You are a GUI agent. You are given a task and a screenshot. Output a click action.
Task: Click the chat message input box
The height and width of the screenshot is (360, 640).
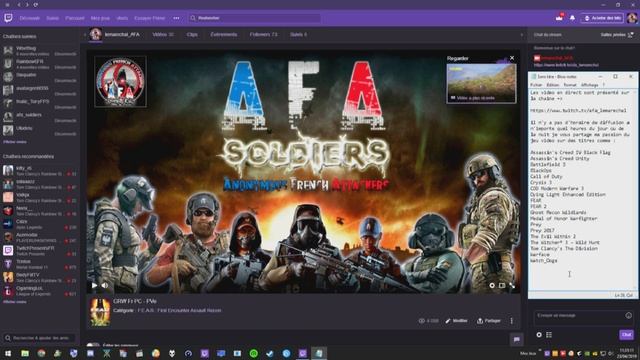tap(584, 318)
